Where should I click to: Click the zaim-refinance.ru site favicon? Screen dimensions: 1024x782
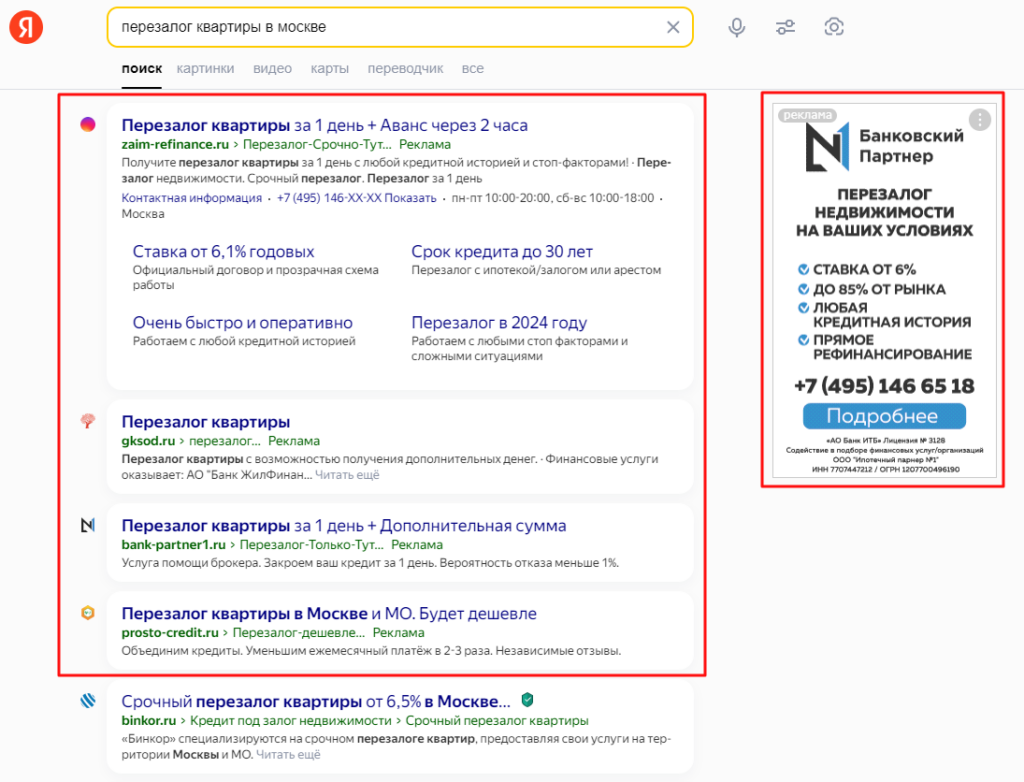pos(88,124)
